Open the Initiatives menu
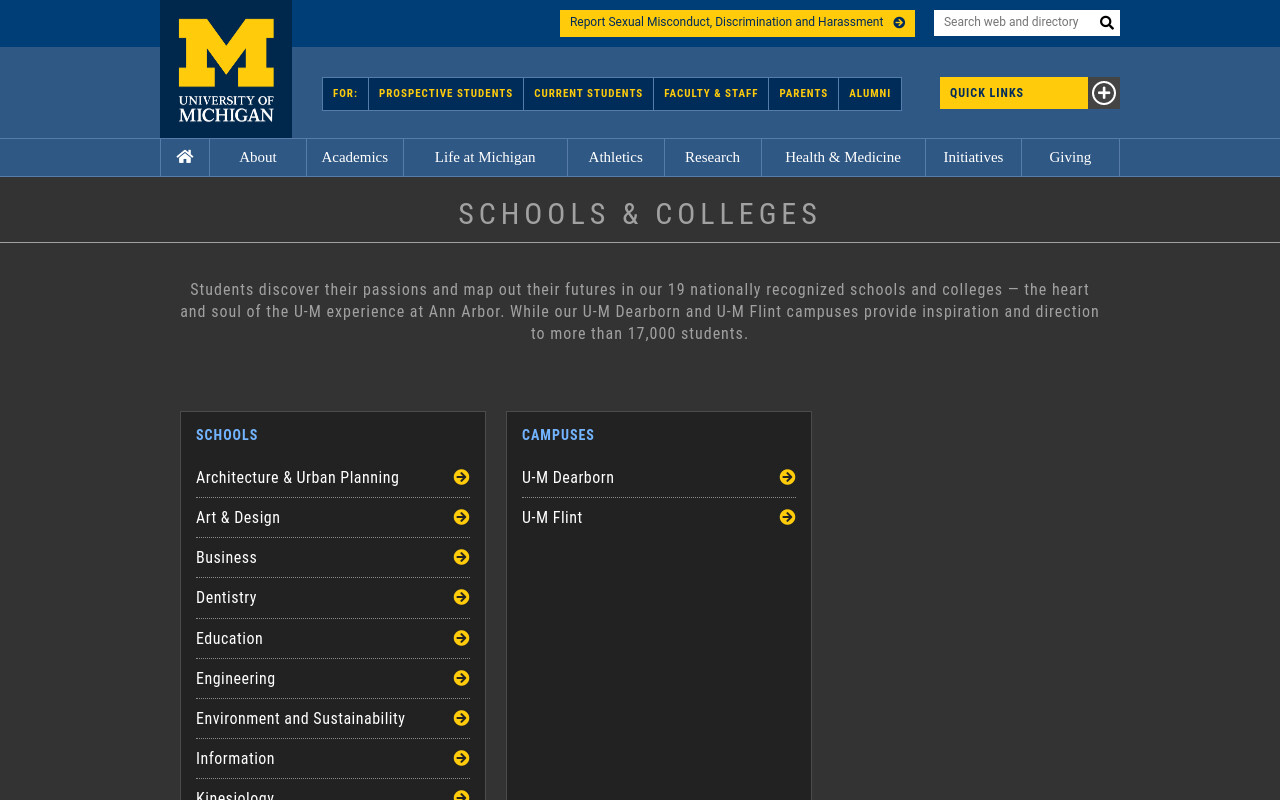Screen dimensions: 1280x800 coord(973,157)
